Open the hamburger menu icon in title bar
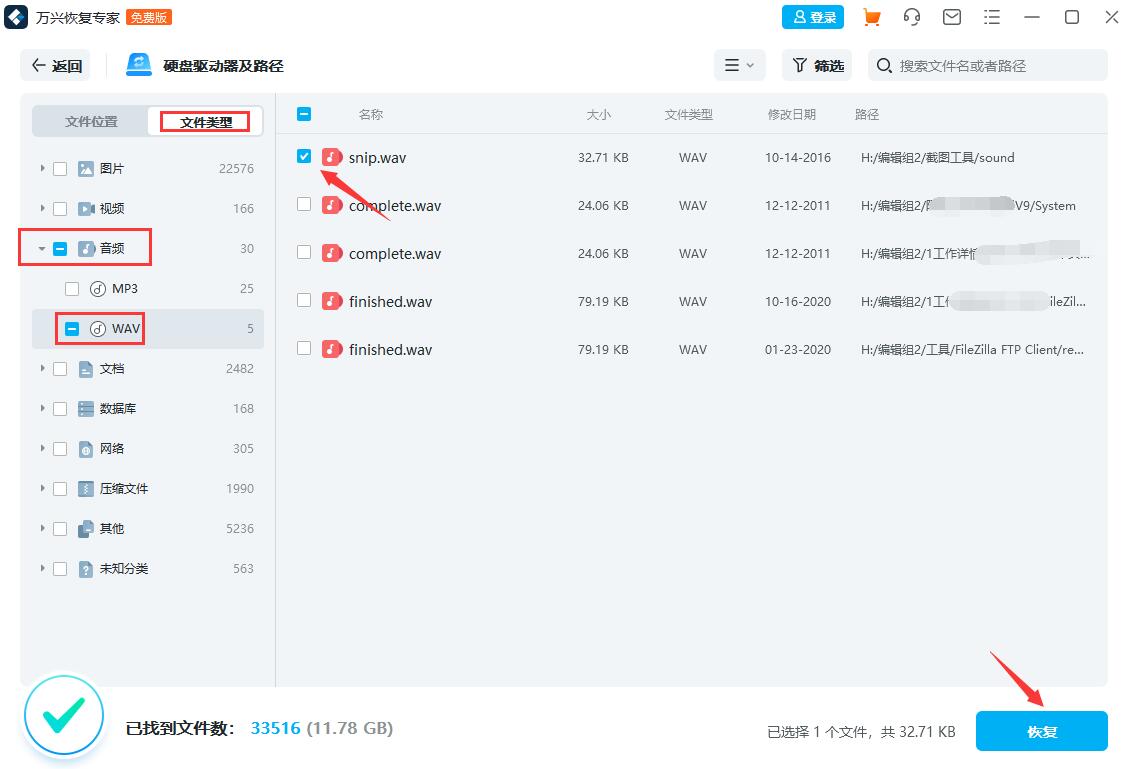Viewport: 1130px width, 769px height. pos(992,17)
